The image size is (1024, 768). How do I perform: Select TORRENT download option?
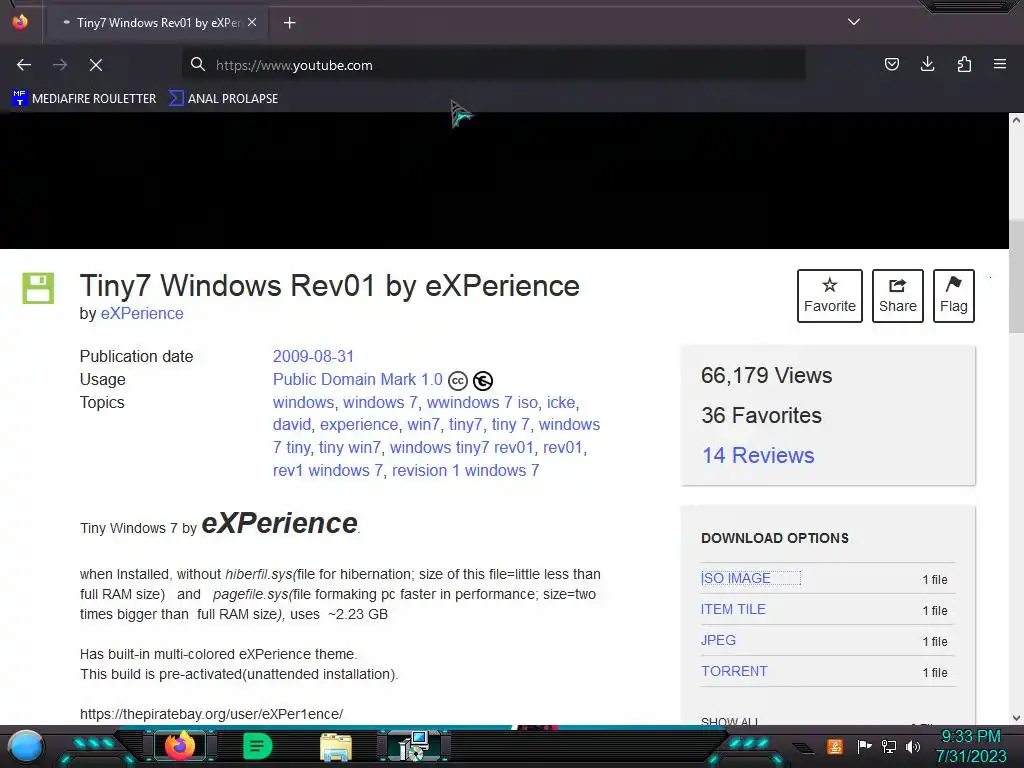point(734,671)
